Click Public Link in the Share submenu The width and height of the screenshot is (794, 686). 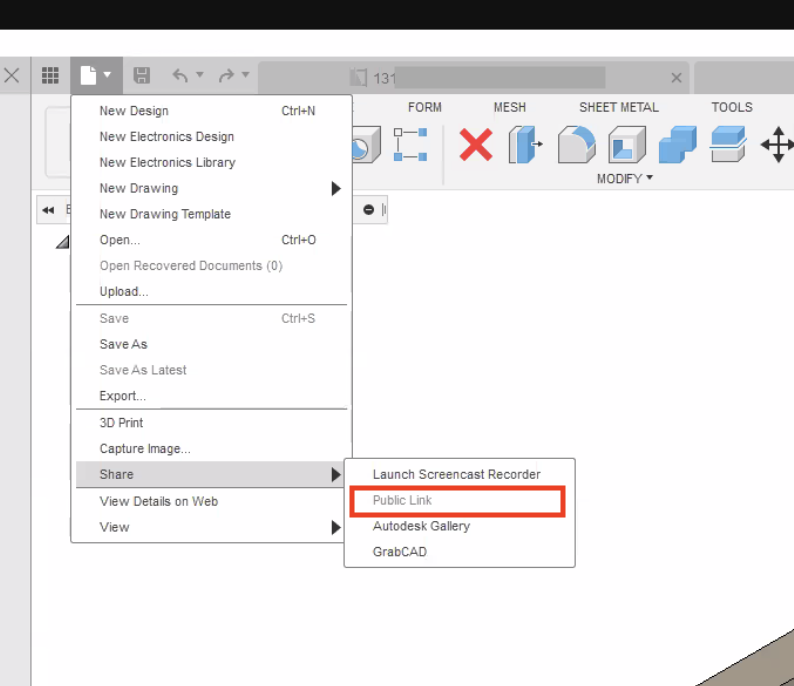pos(459,500)
